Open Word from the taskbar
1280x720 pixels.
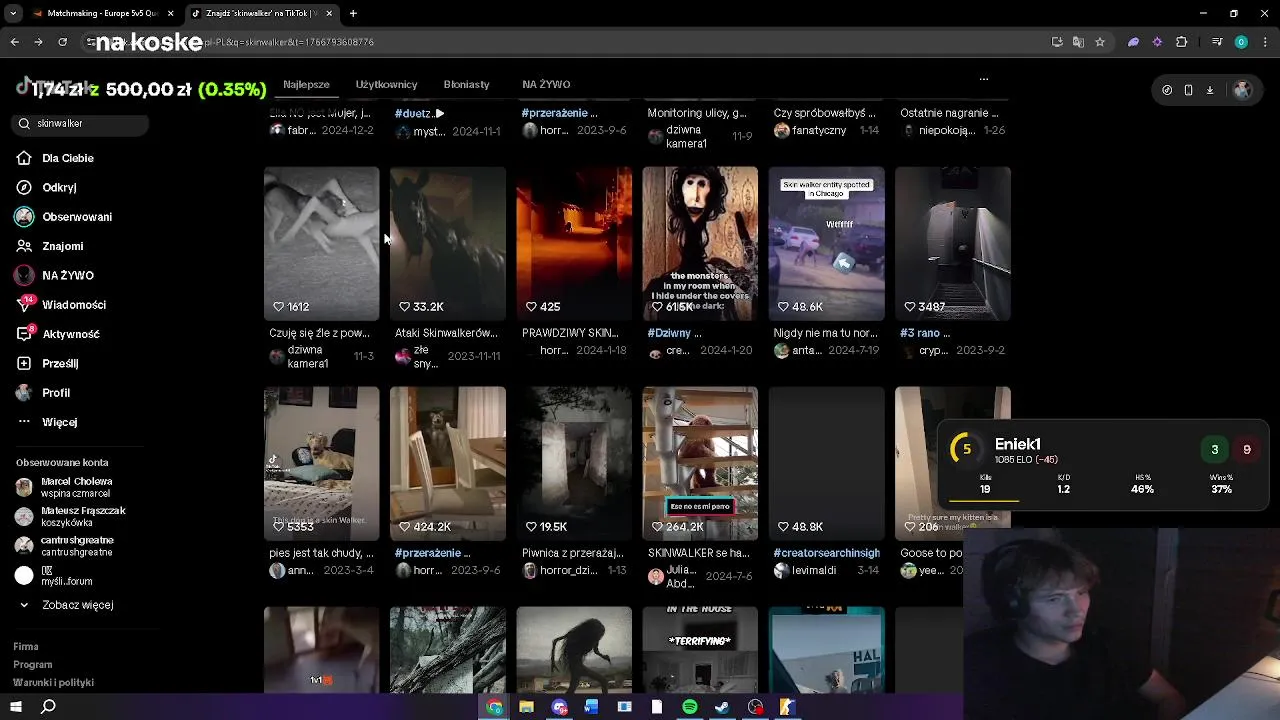[591, 707]
